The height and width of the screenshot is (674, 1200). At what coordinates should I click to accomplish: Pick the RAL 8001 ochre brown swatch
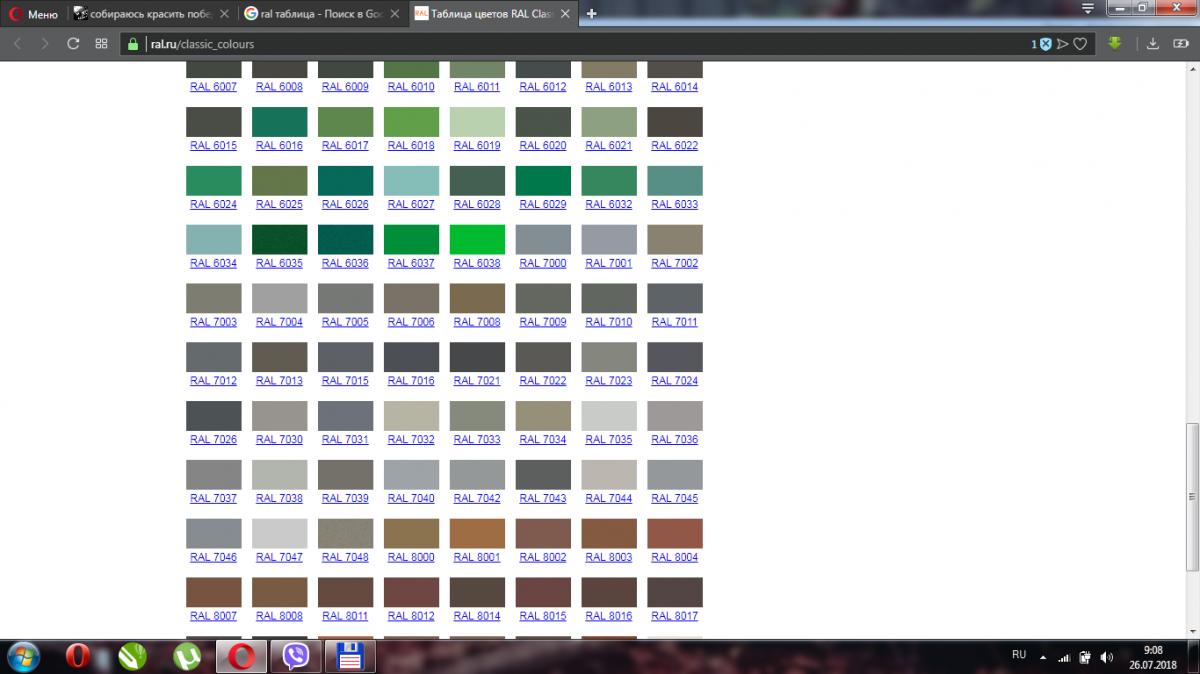[477, 533]
